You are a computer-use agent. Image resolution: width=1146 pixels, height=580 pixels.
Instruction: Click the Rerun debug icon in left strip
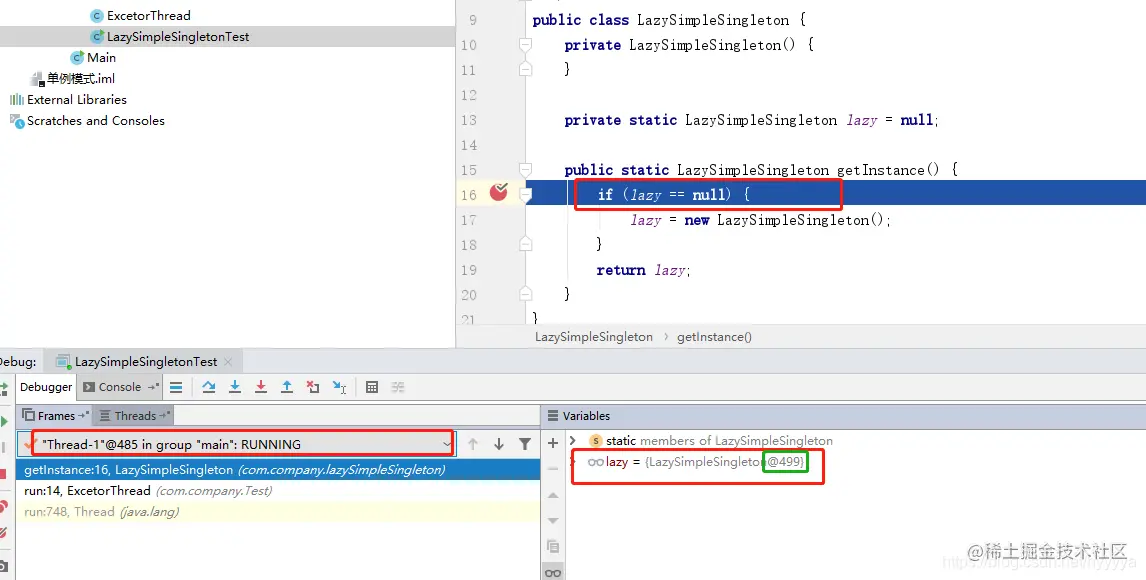tap(4, 387)
